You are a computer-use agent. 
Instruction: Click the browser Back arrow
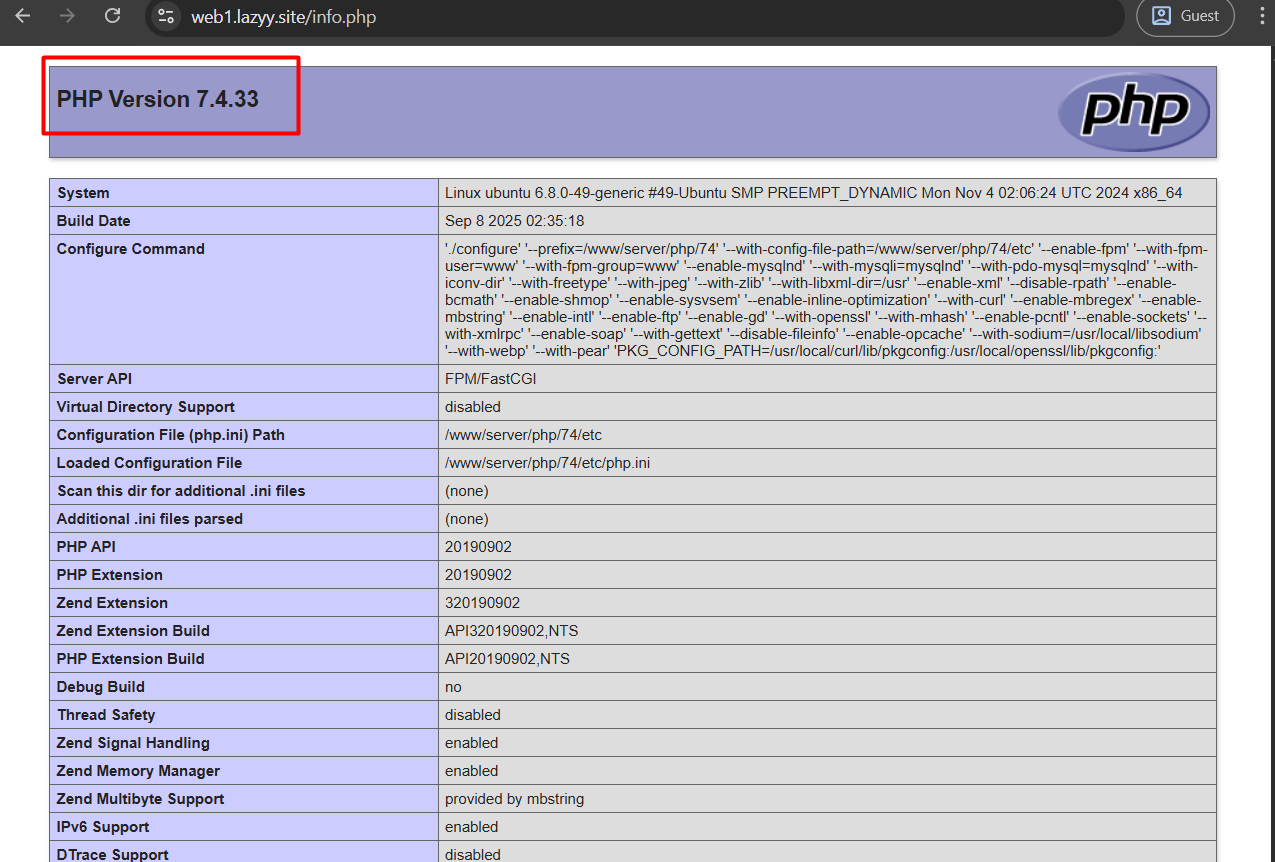(23, 16)
